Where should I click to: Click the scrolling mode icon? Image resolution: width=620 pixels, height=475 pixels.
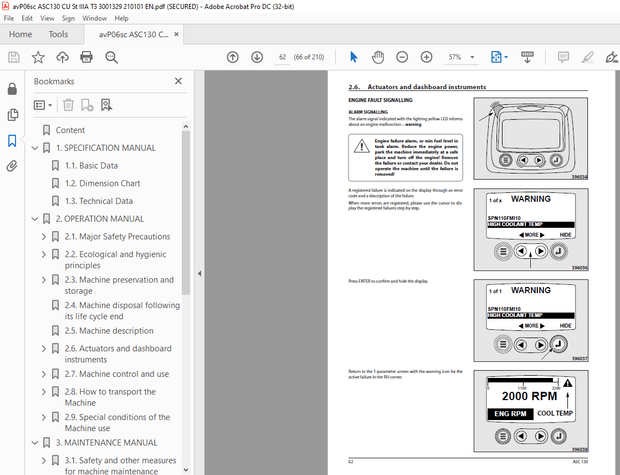tap(527, 57)
